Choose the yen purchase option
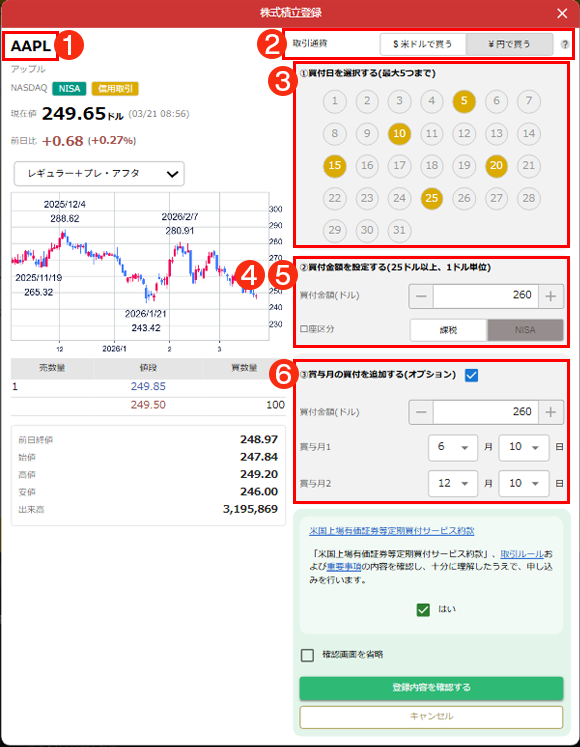 point(509,44)
